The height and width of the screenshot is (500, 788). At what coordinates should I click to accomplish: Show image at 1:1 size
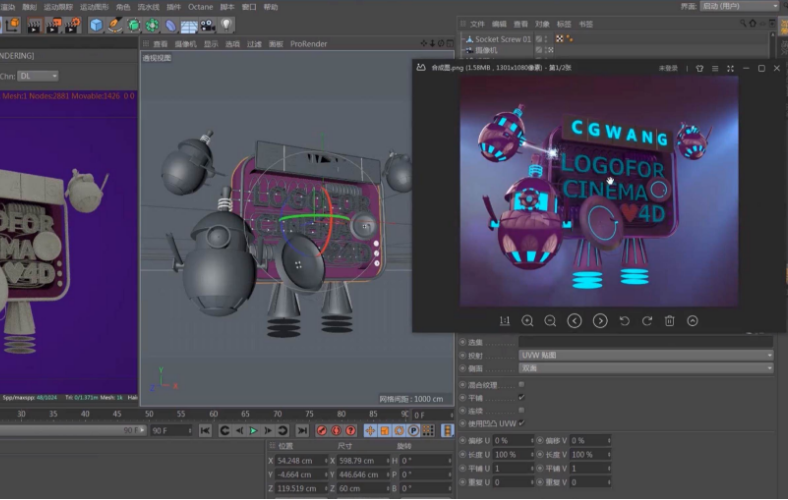tap(505, 321)
